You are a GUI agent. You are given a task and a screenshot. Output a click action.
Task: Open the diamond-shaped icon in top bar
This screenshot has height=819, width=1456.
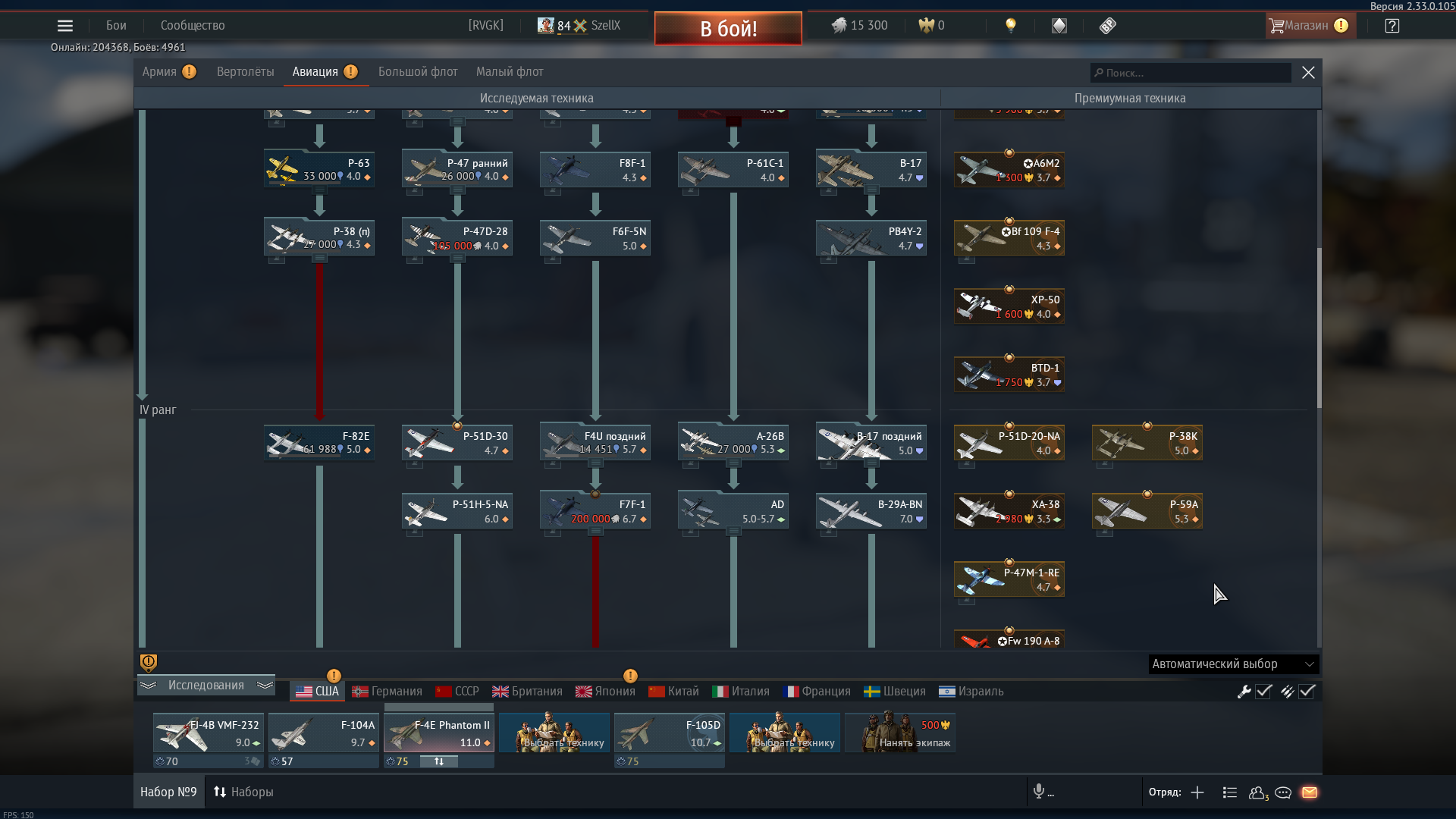[1059, 26]
